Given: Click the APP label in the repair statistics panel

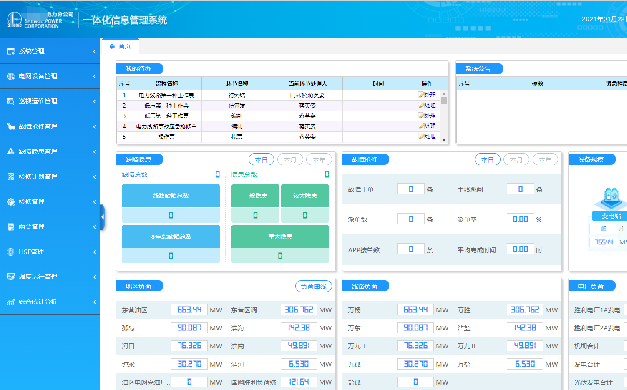Looking at the screenshot, I should tap(363, 250).
